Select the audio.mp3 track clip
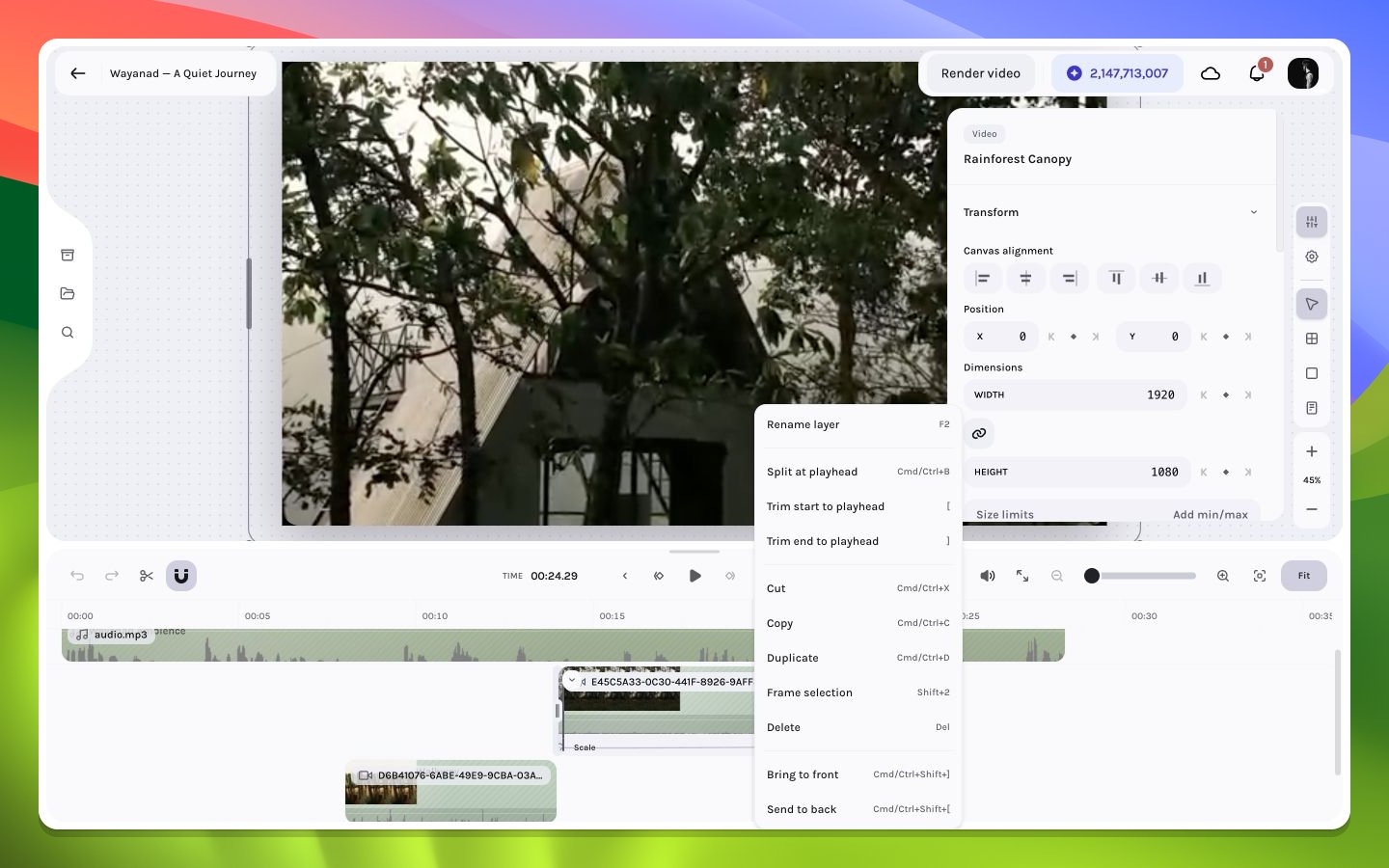1389x868 pixels. 563,644
